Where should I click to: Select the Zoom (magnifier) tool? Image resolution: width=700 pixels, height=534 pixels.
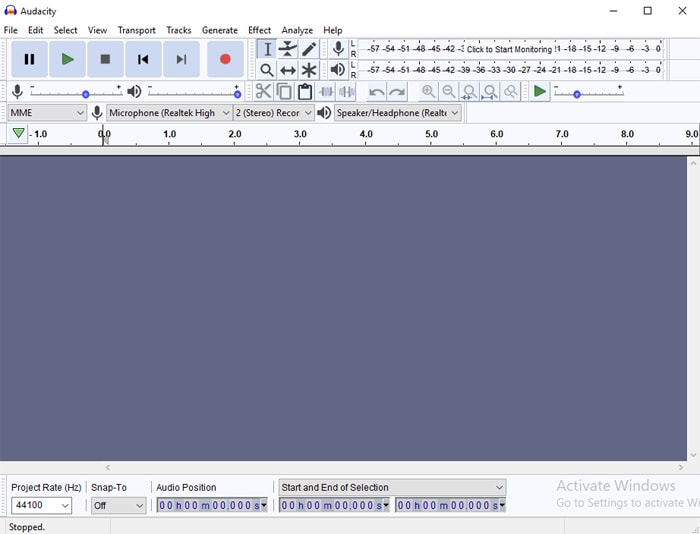click(x=267, y=70)
